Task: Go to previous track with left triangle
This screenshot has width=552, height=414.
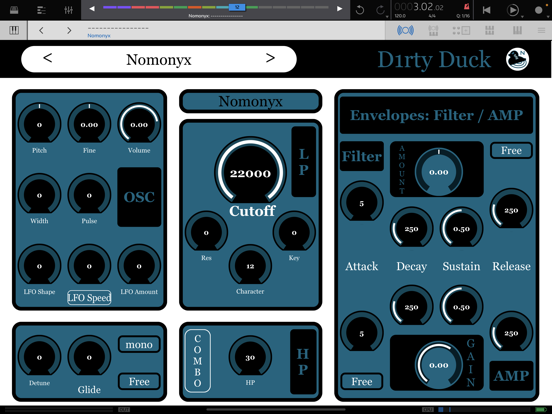Action: pyautogui.click(x=92, y=8)
